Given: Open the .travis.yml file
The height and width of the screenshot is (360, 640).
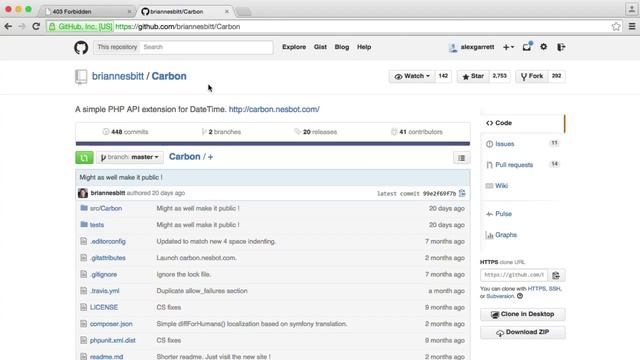Looking at the screenshot, I should [104, 291].
